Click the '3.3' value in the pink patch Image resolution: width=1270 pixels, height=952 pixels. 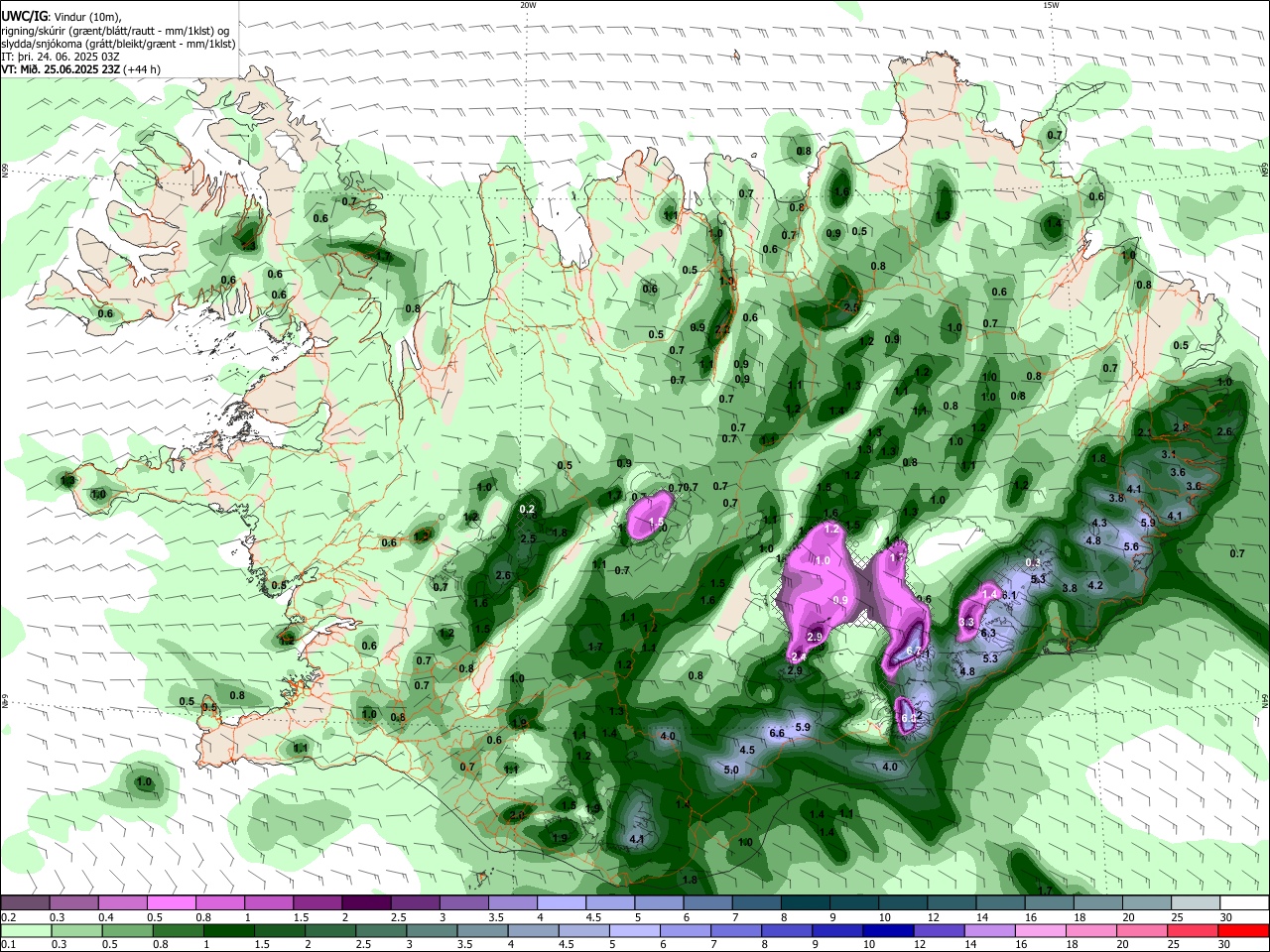966,622
